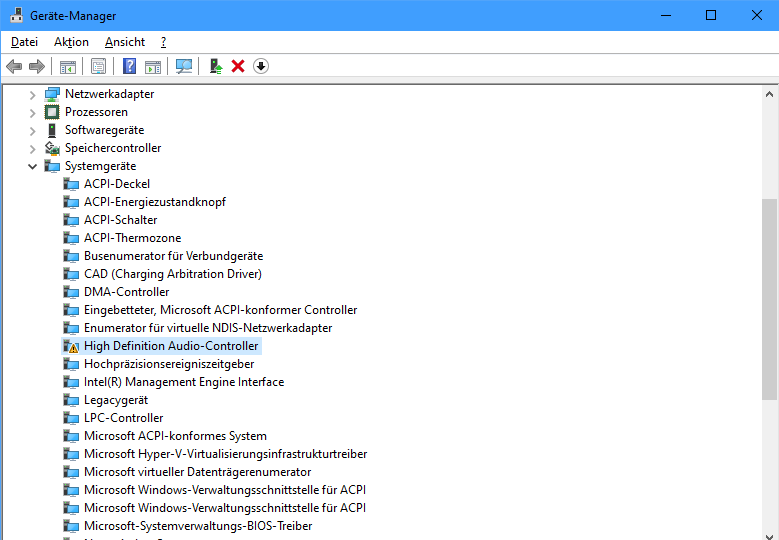Expand the Speichercontroller node
This screenshot has height=540, width=779.
coord(32,149)
